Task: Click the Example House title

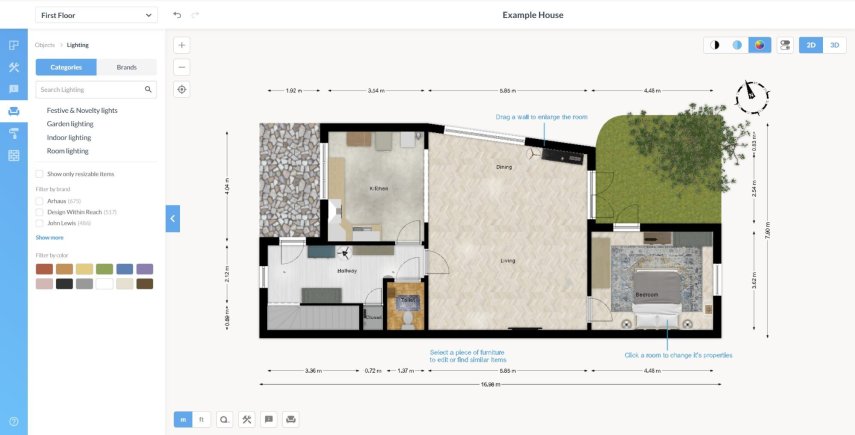Action: pos(533,15)
